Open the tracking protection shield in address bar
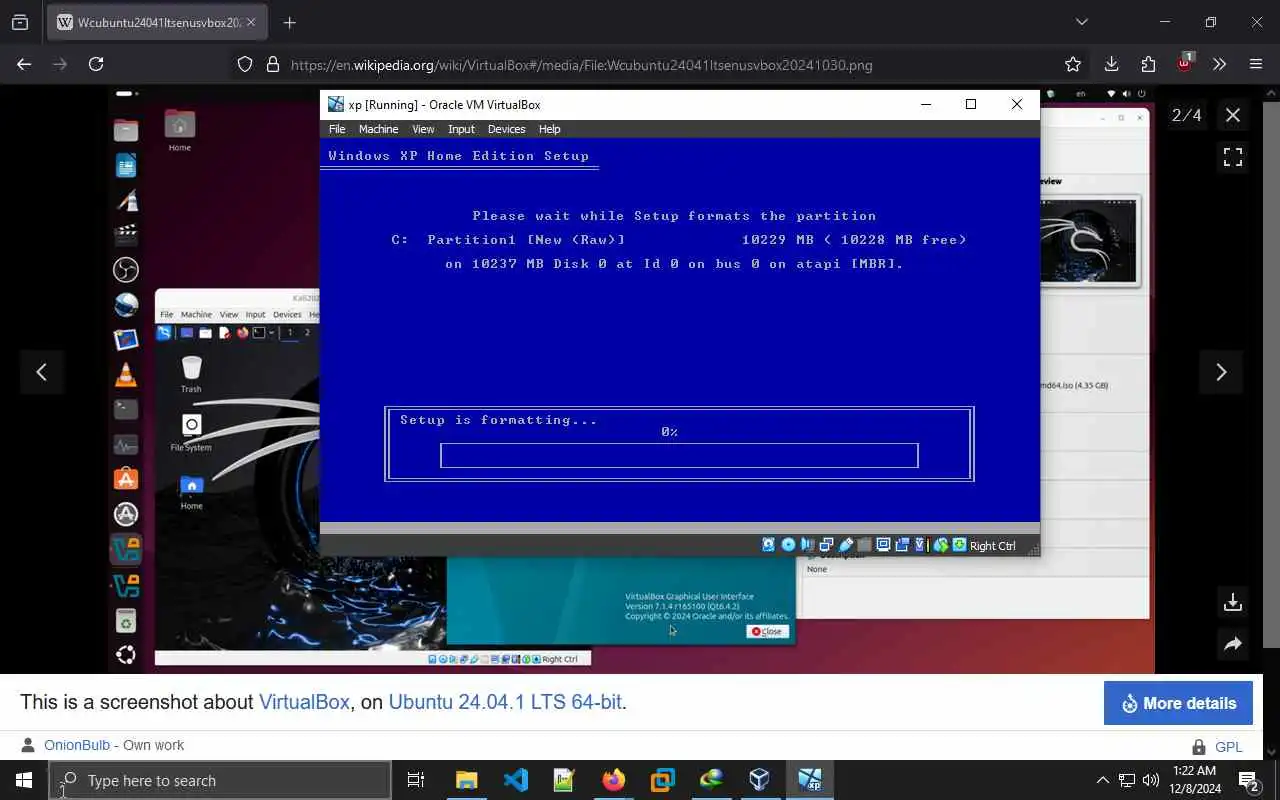This screenshot has height=800, width=1280. pos(245,64)
